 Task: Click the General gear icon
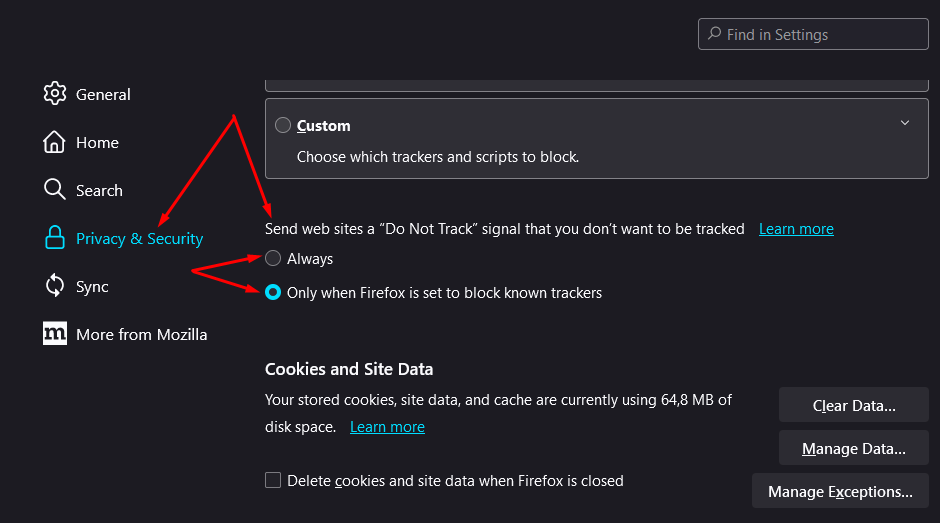[55, 94]
